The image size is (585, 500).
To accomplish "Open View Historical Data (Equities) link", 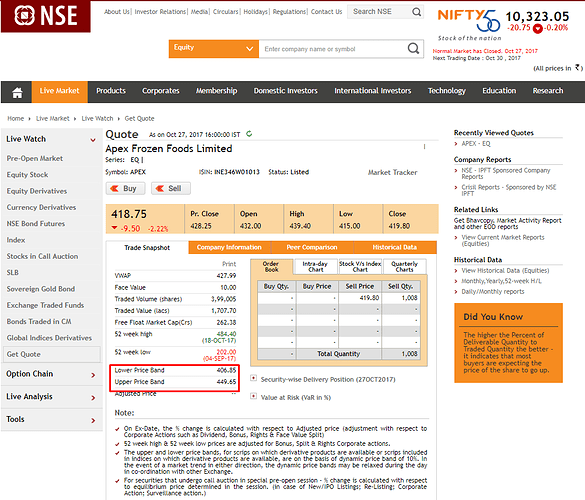I will coord(505,271).
